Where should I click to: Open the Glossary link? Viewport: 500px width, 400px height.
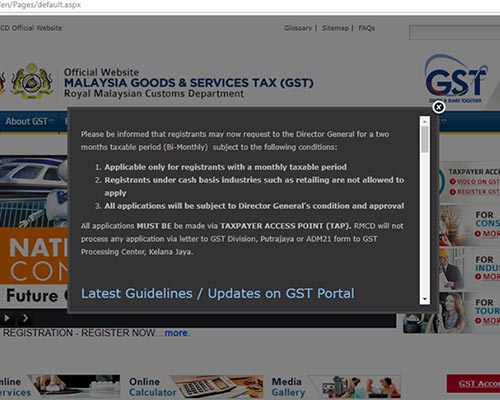[298, 28]
